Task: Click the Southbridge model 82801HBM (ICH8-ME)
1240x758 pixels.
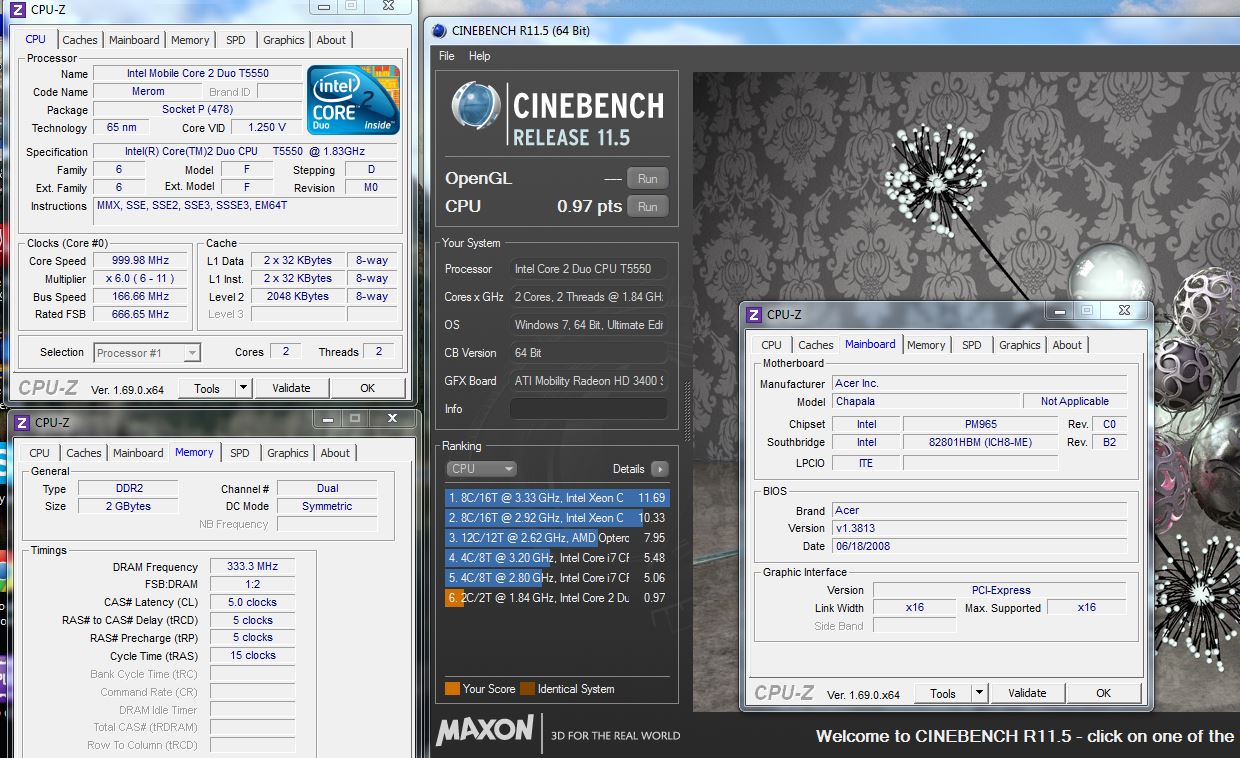Action: [980, 442]
